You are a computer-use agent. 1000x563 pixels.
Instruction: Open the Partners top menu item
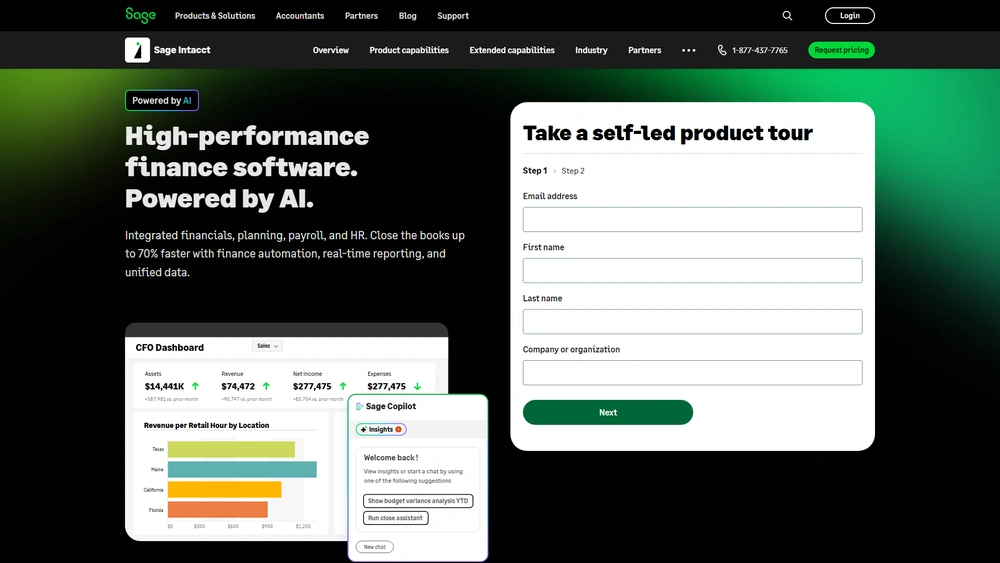coord(361,15)
